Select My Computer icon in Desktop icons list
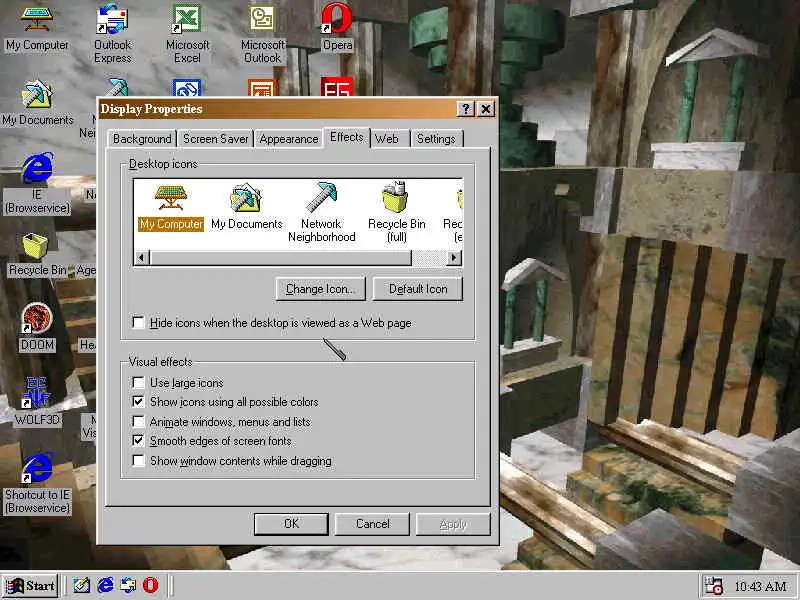Screen dimensions: 800x600 (171, 208)
